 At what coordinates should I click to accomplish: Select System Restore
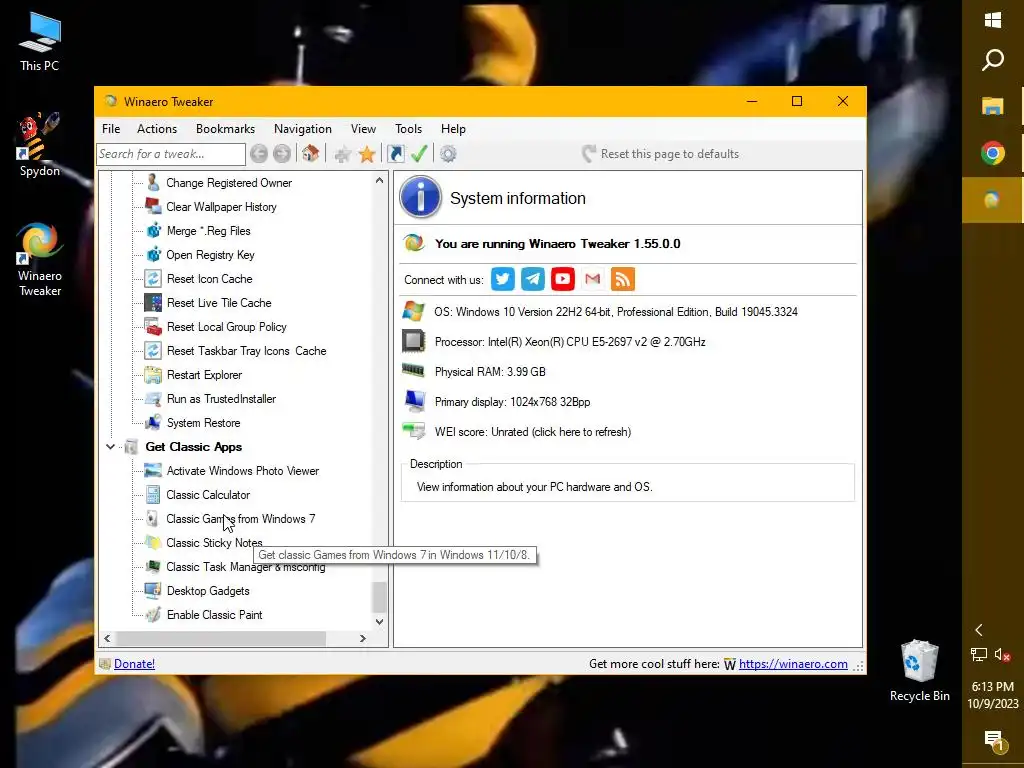(x=203, y=423)
